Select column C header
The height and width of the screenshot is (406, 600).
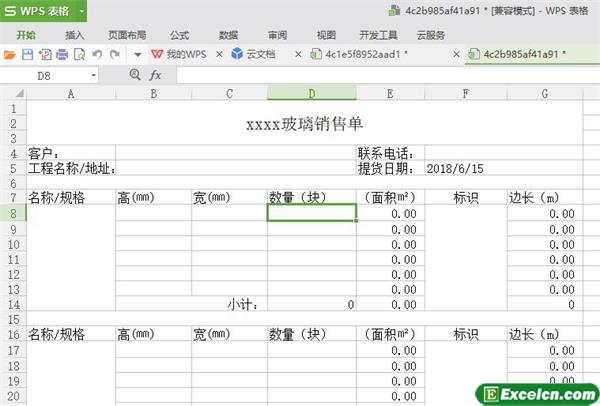[229, 93]
